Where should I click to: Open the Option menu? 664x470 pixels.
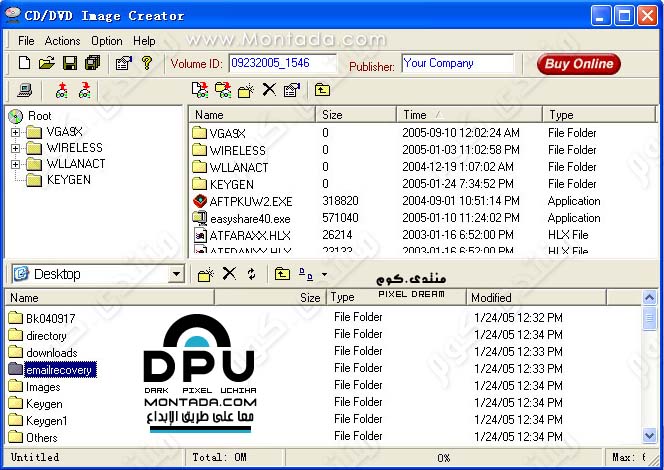(x=107, y=41)
